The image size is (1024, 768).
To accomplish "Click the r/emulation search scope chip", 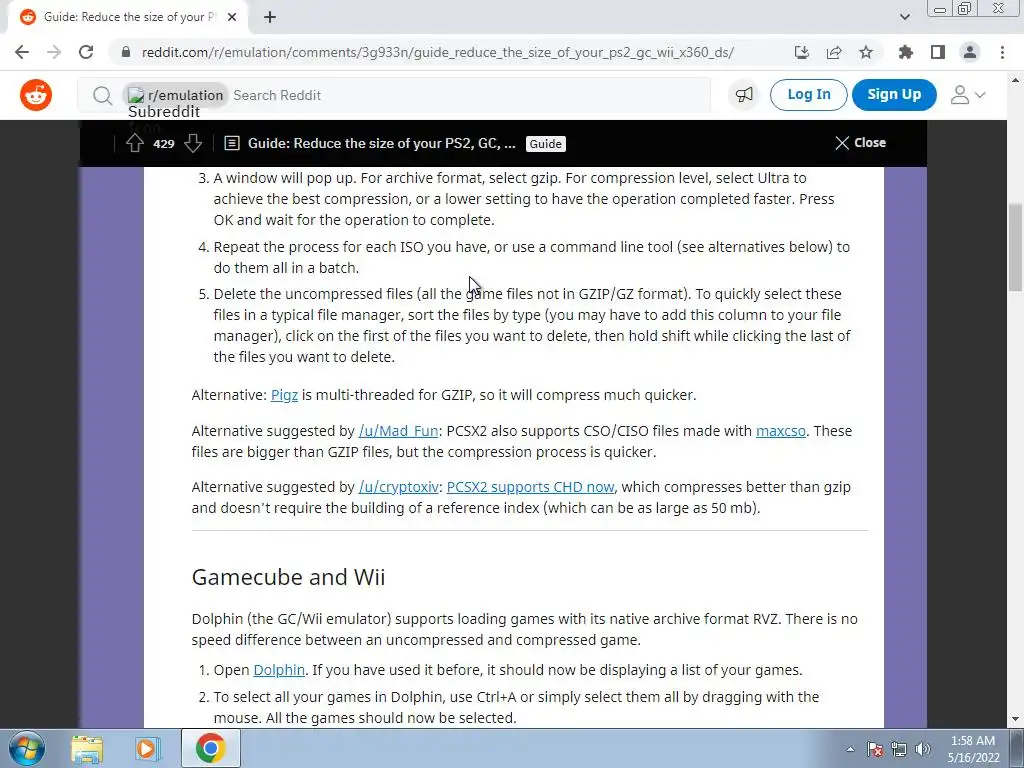I will click(176, 95).
